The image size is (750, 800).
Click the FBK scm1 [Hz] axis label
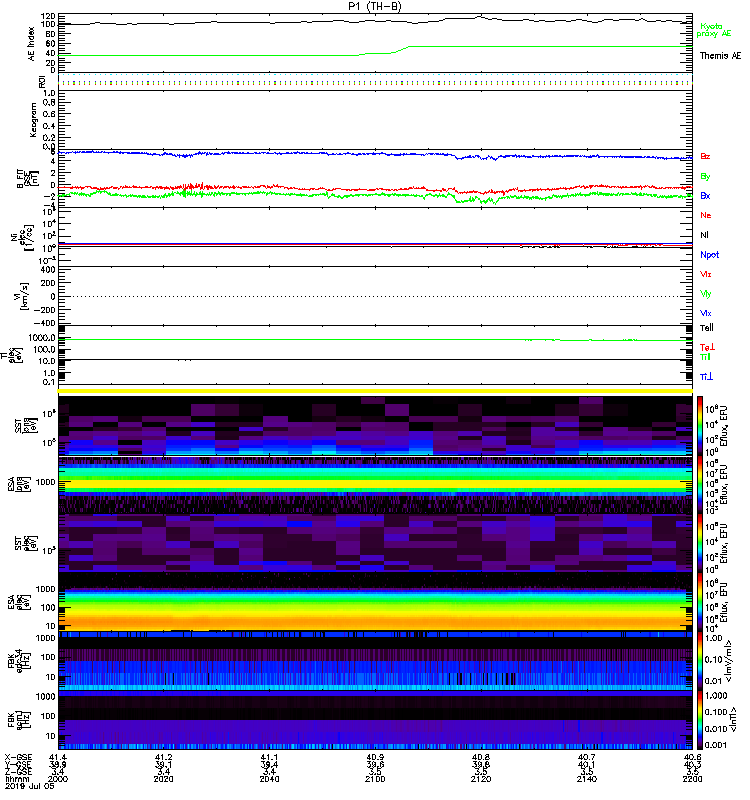point(19,719)
